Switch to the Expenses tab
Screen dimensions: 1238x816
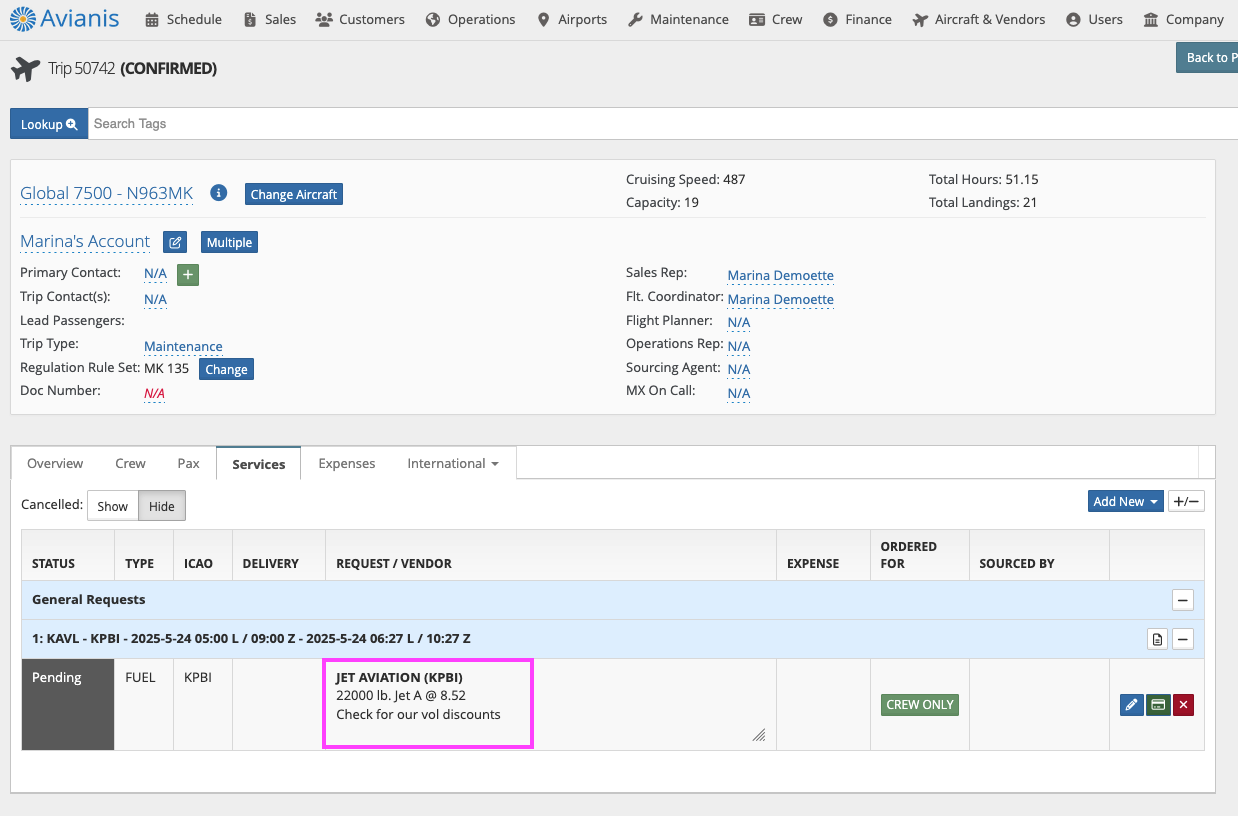347,463
